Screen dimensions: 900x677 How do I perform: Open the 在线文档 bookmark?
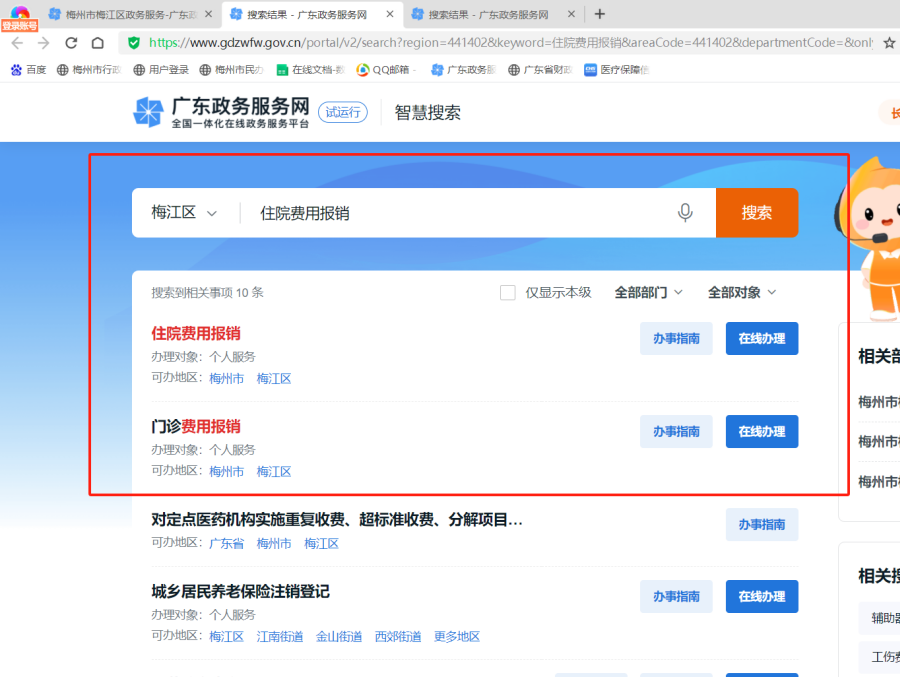click(x=311, y=69)
